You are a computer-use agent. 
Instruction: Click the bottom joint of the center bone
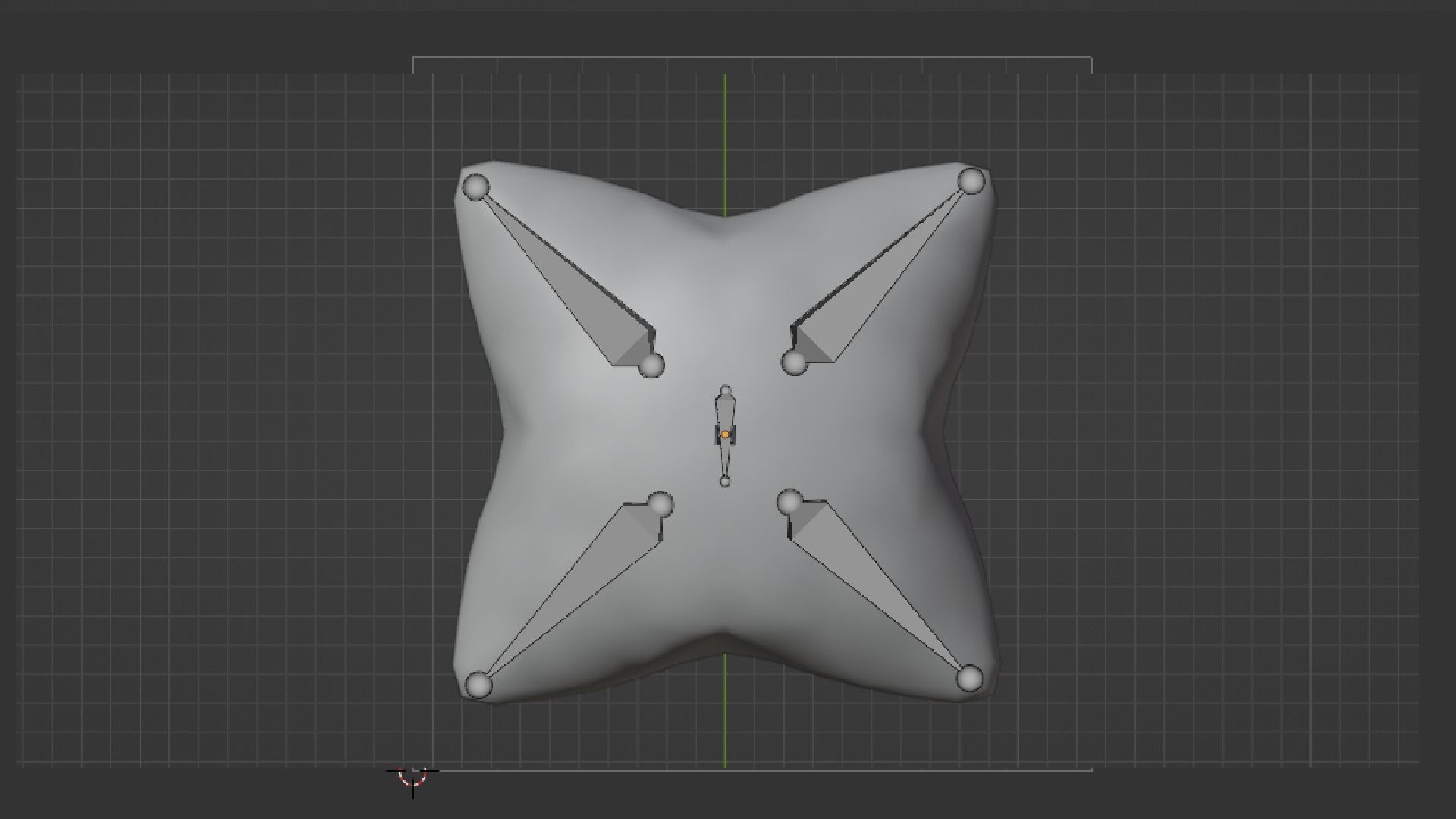point(725,482)
